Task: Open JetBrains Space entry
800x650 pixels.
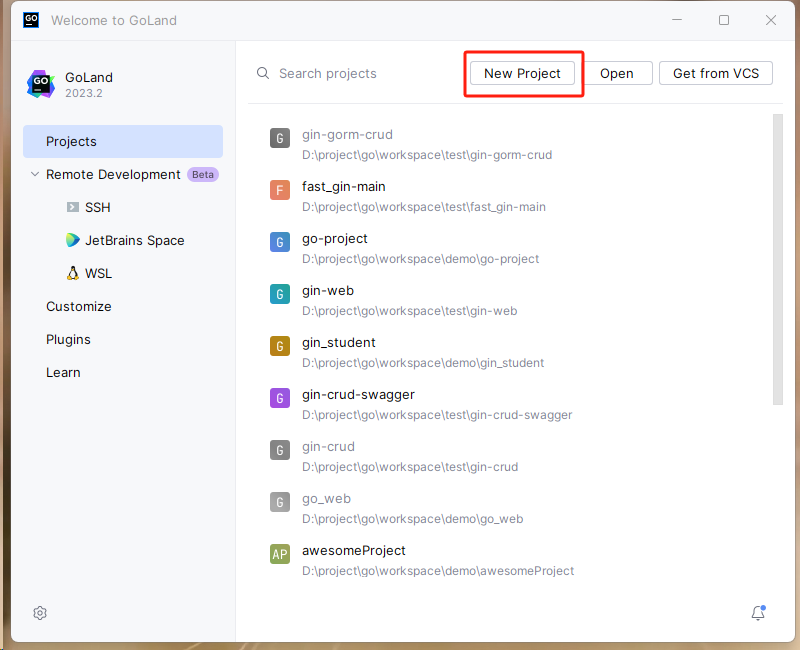Action: pos(135,240)
